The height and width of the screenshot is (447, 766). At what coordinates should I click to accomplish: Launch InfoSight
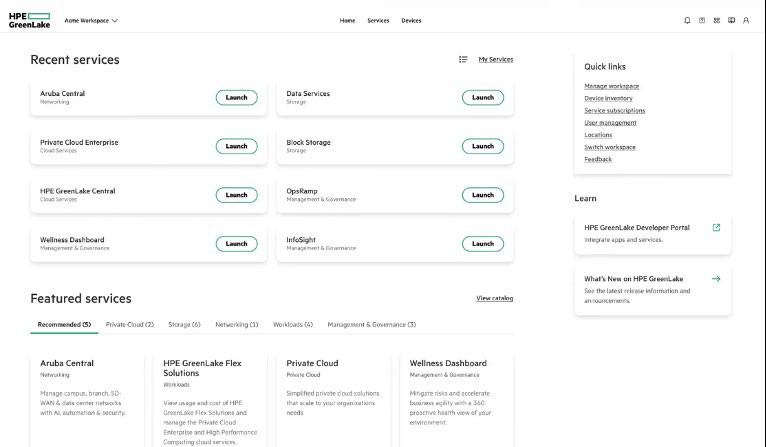click(x=483, y=244)
